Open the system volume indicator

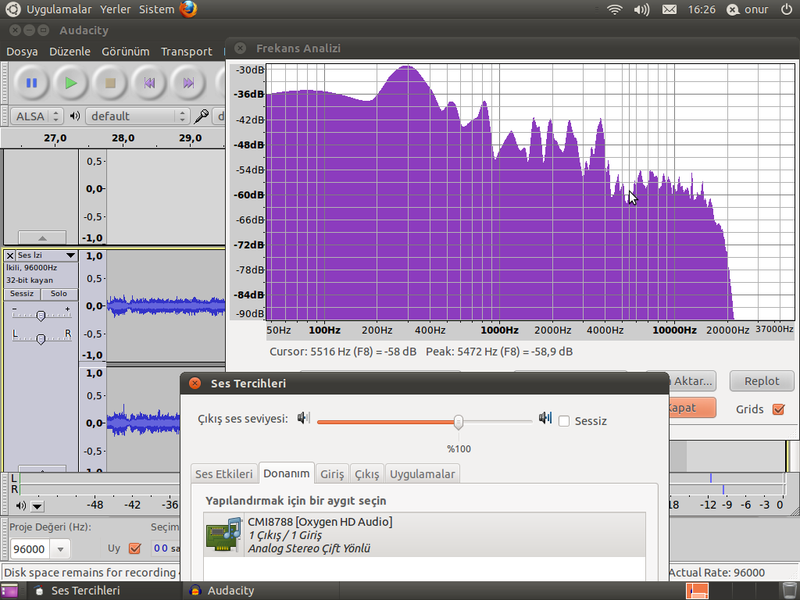641,9
